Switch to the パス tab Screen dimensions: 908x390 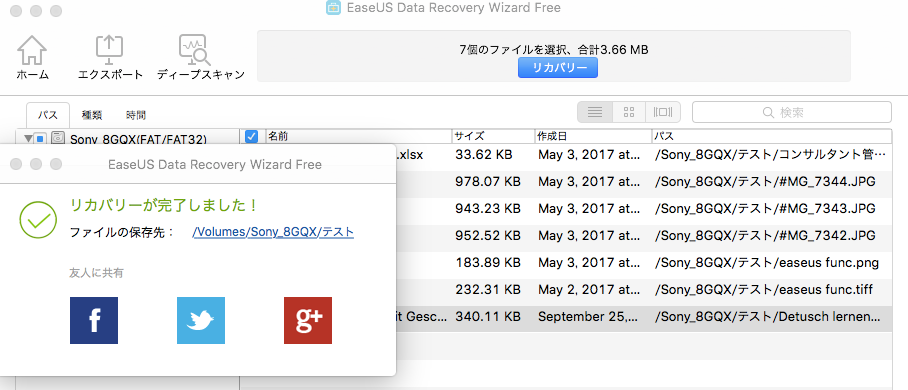pyautogui.click(x=48, y=115)
